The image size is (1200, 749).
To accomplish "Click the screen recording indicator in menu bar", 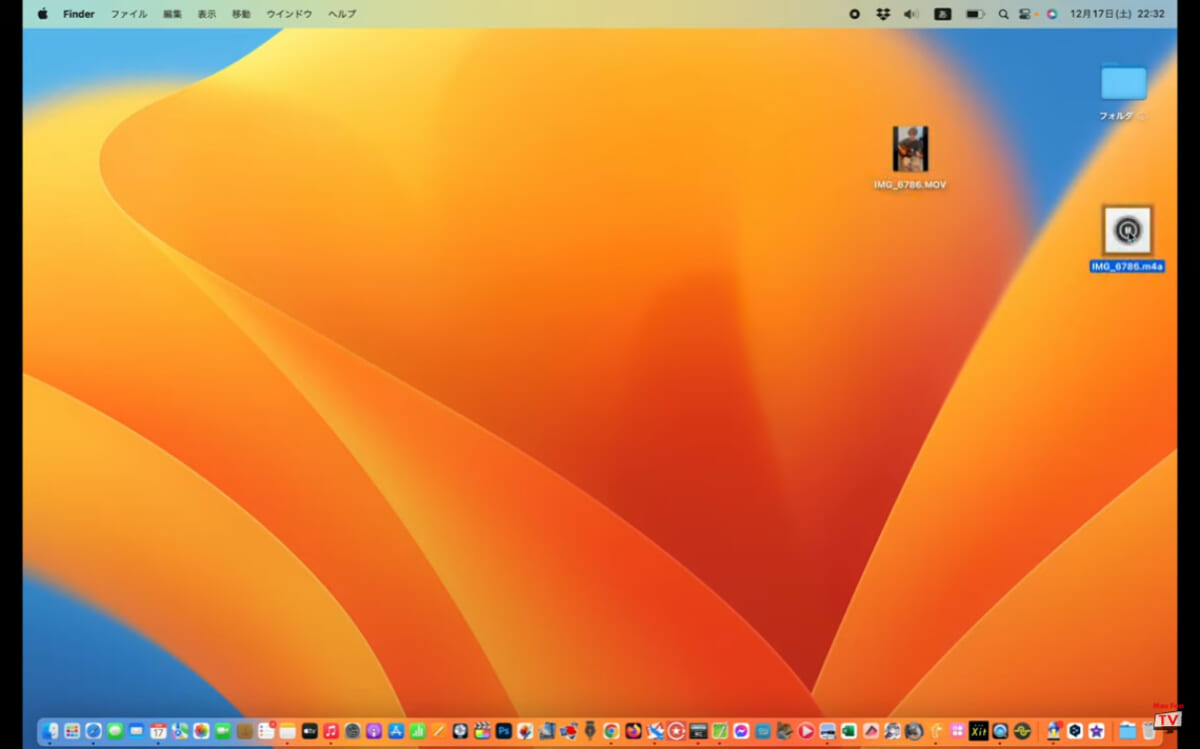I will 854,14.
